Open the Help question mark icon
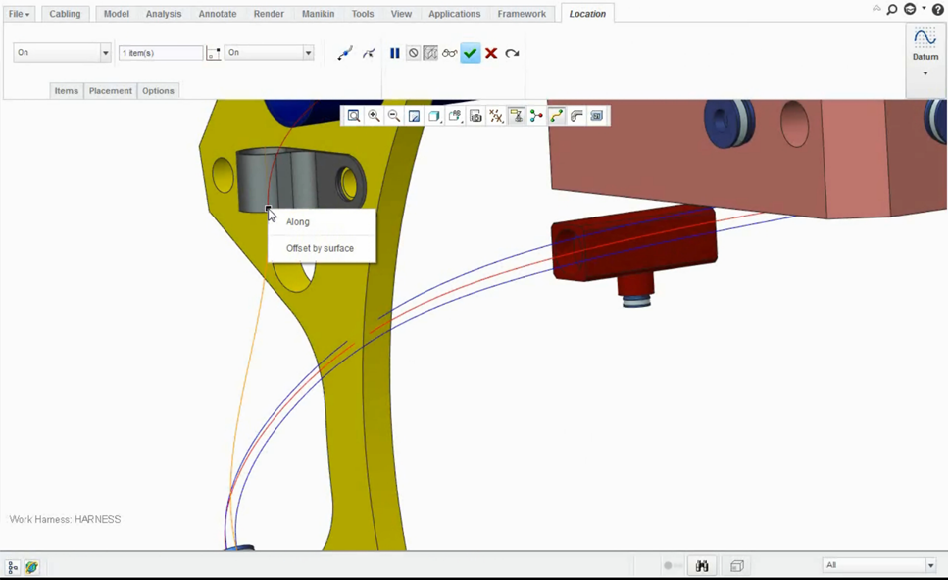Image resolution: width=948 pixels, height=582 pixels. [938, 10]
